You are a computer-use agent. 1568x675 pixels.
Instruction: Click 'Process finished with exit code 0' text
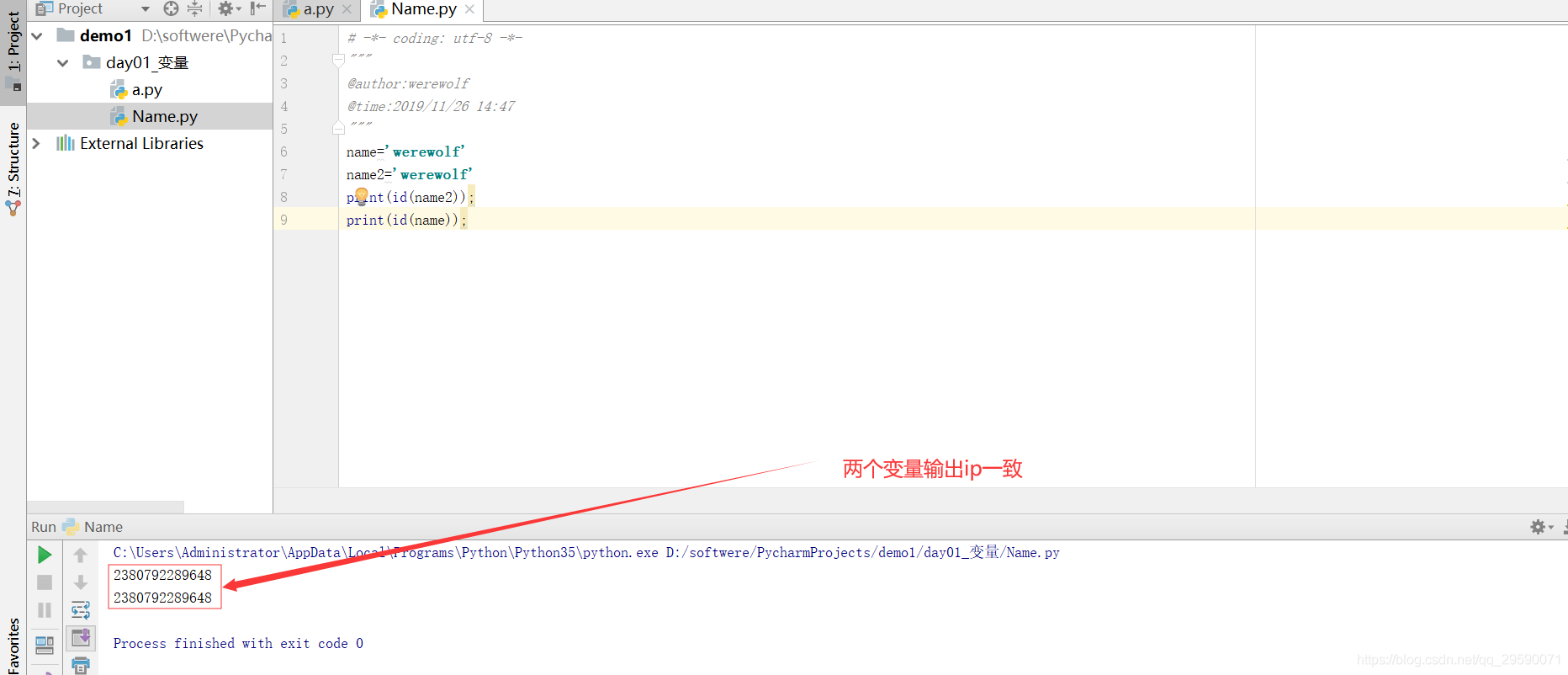coord(238,644)
